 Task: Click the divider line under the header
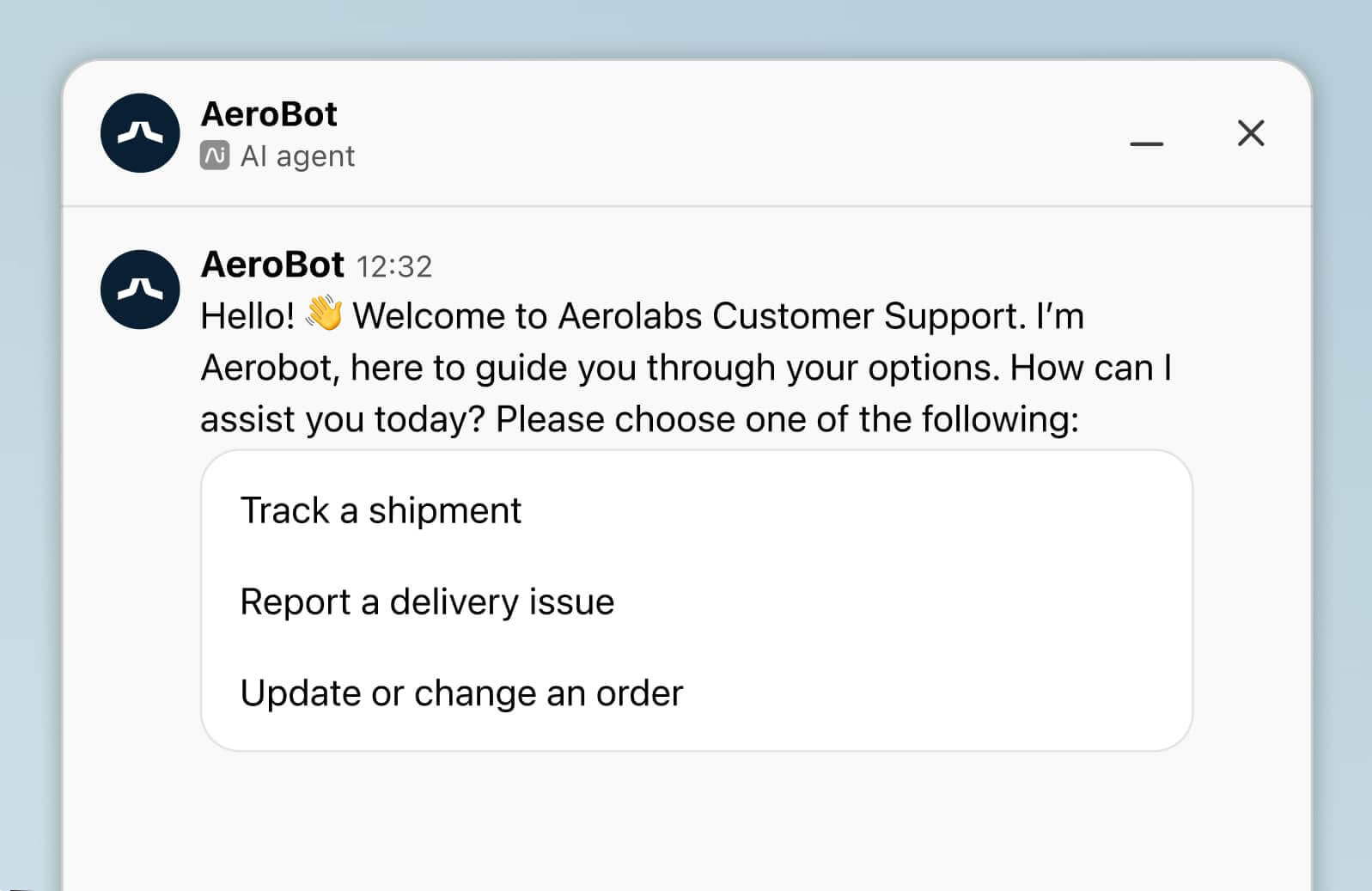point(687,204)
